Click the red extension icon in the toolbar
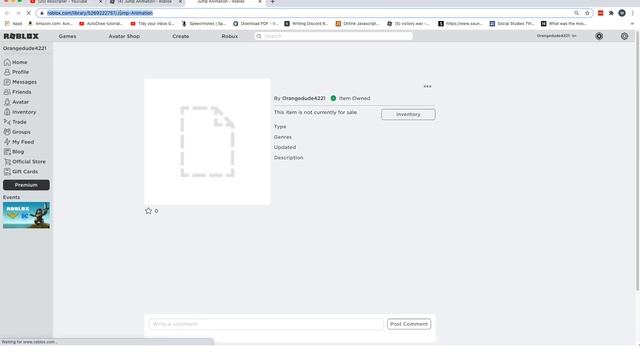 pyautogui.click(x=600, y=13)
